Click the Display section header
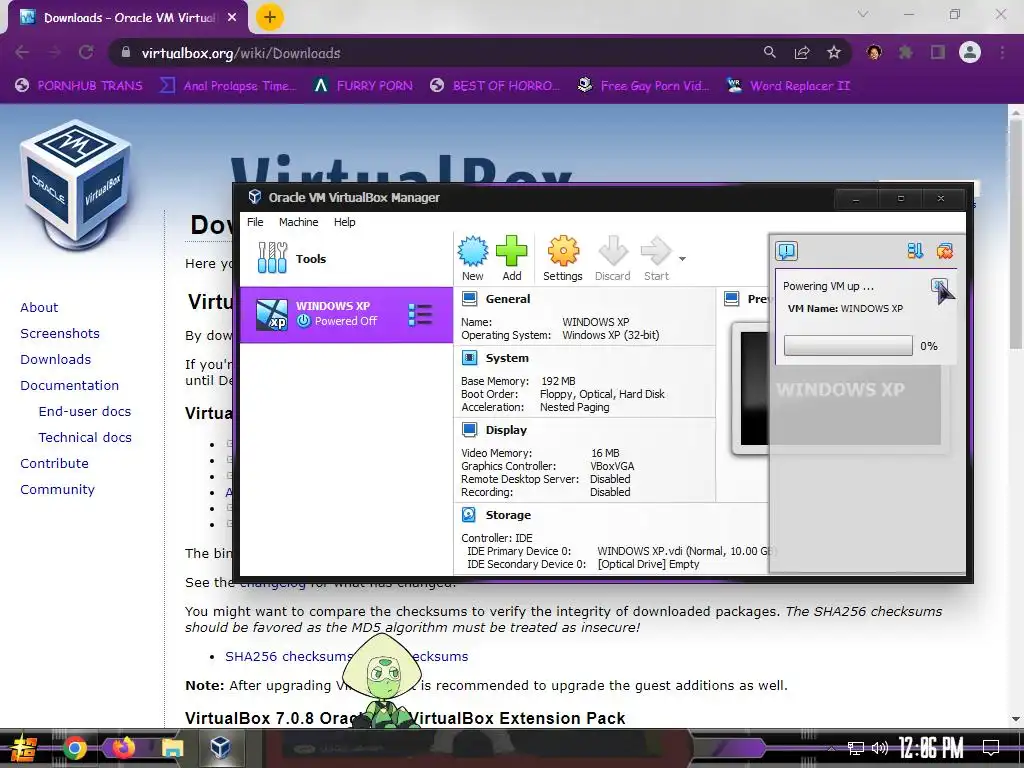Viewport: 1024px width, 768px height. pyautogui.click(x=506, y=430)
